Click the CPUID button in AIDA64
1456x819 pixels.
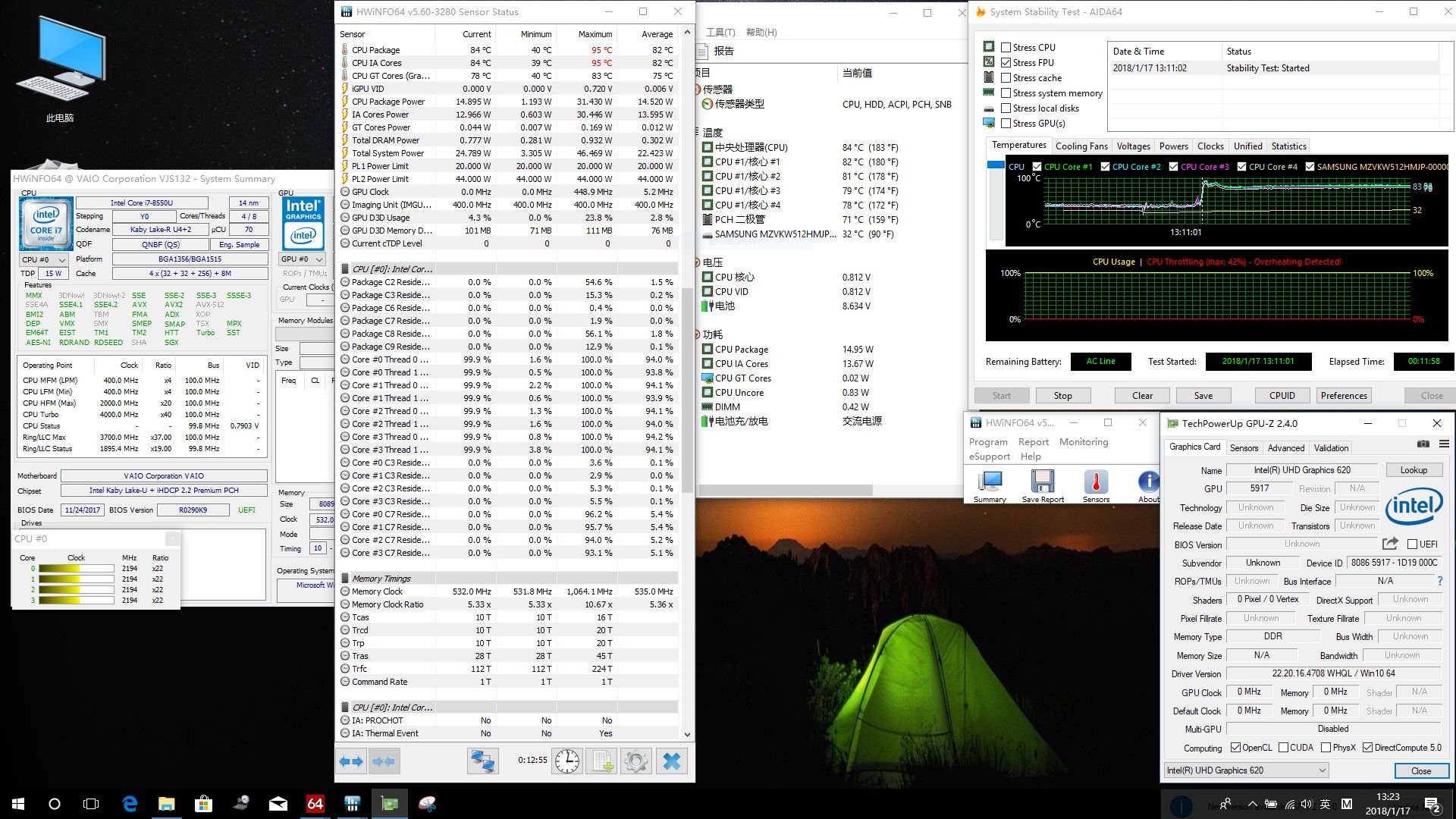1282,395
